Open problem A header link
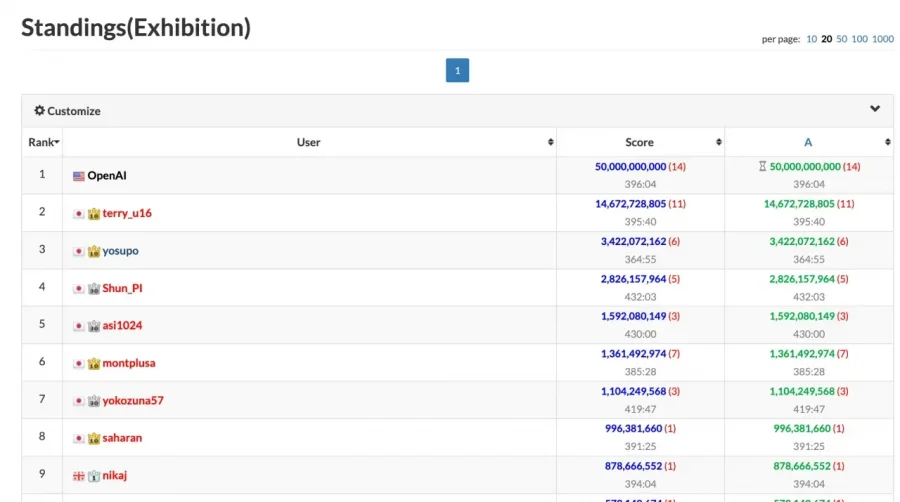900x502 pixels. coord(808,142)
